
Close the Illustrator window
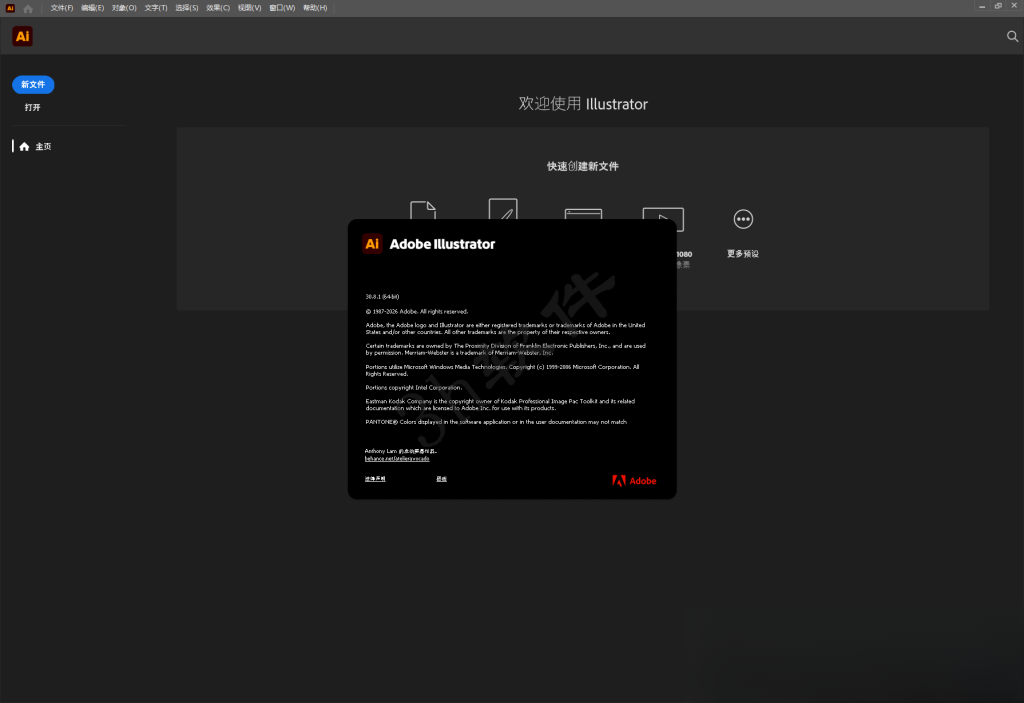point(1014,6)
